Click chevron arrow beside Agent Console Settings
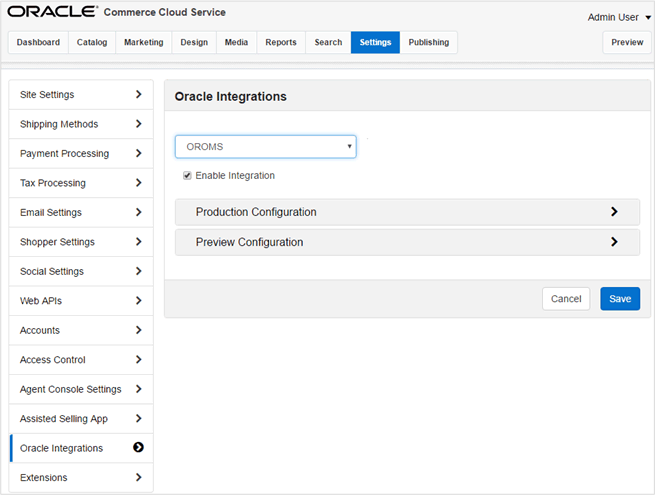Viewport: 655px width, 495px height. click(x=139, y=389)
